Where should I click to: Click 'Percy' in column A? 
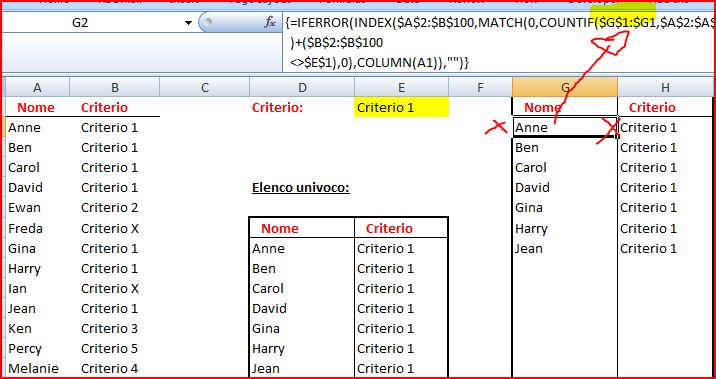[25, 349]
